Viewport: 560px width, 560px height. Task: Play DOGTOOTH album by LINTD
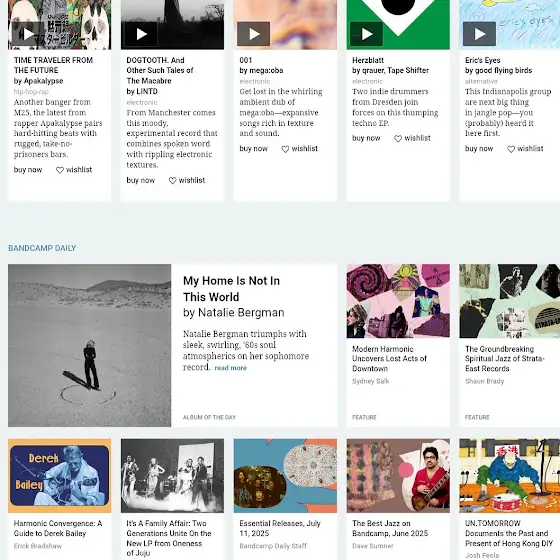(141, 34)
